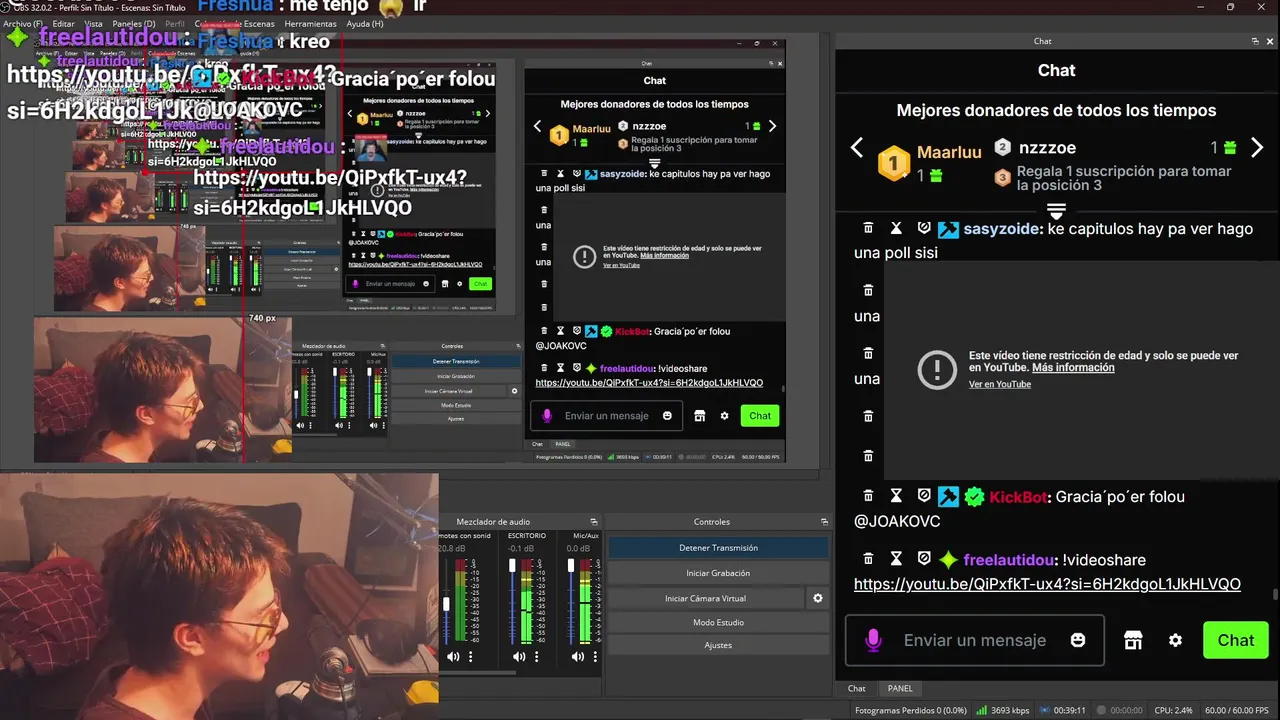1280x720 pixels.
Task: Open ESCRITORIO channel three-dot options menu
Action: pyautogui.click(x=535, y=657)
